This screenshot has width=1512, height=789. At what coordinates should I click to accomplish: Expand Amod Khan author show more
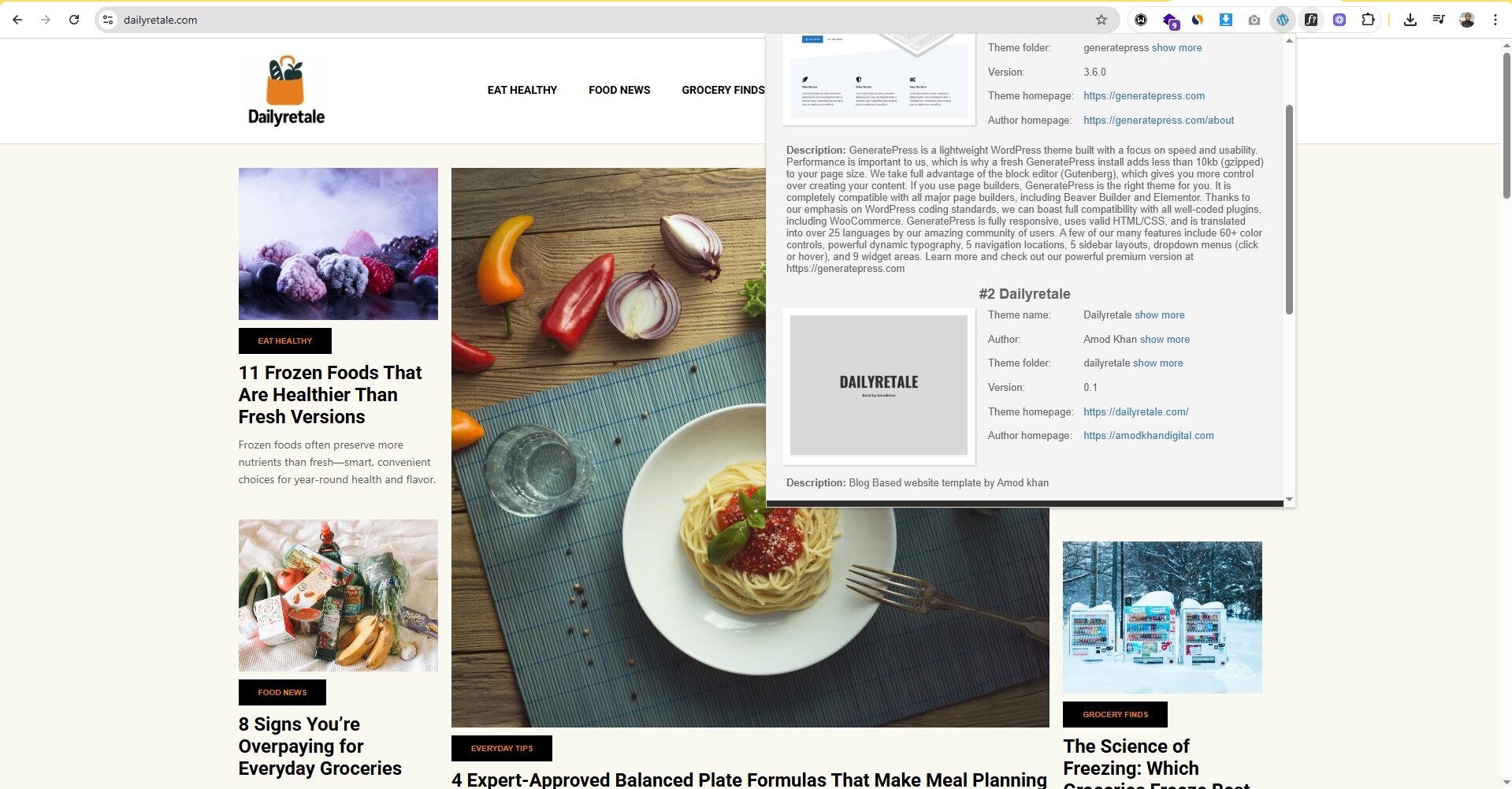[1165, 340]
